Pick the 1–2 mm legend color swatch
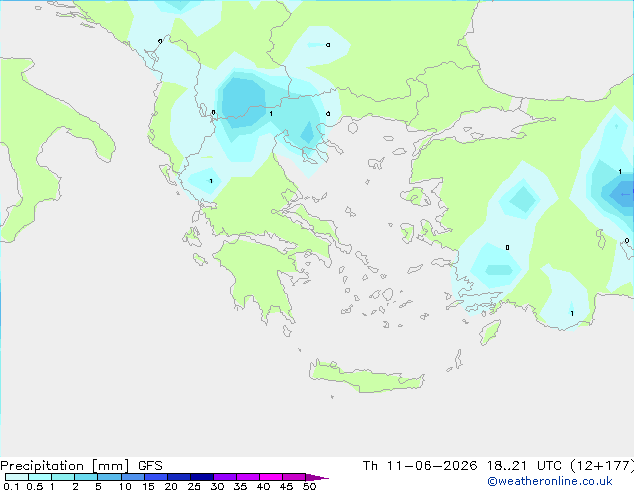 pyautogui.click(x=63, y=477)
